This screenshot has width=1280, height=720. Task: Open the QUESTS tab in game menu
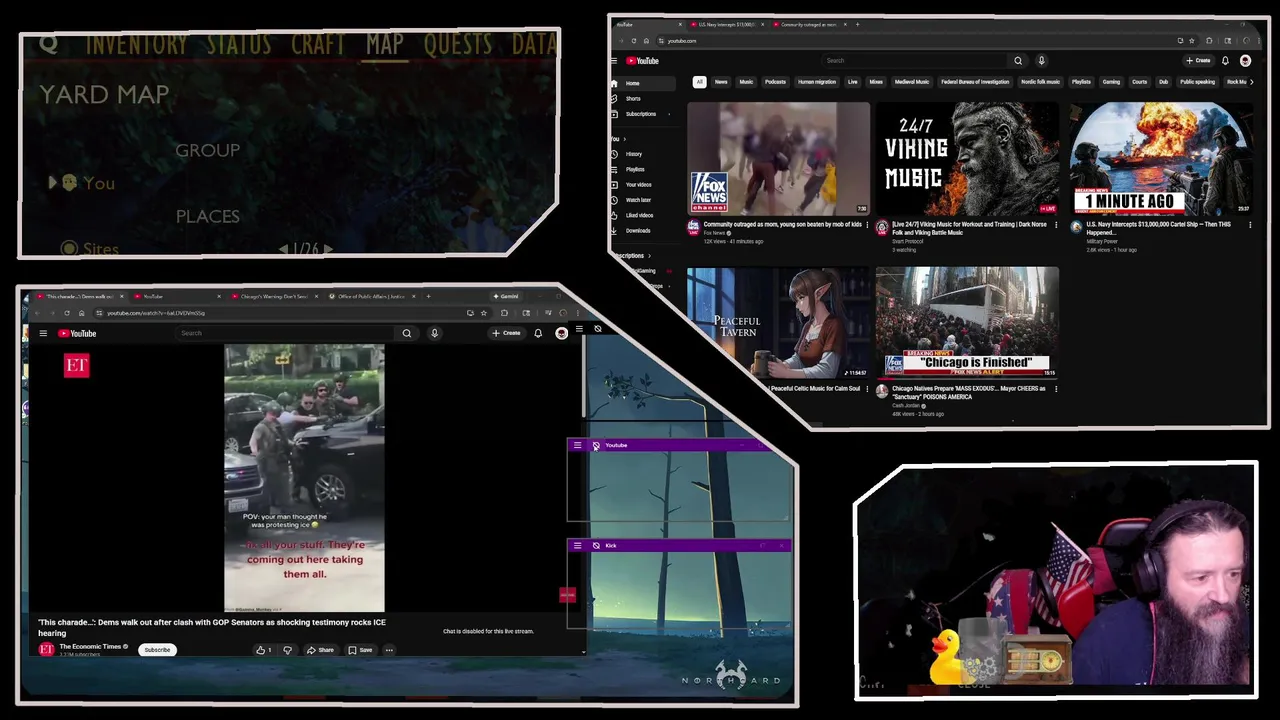(x=458, y=44)
